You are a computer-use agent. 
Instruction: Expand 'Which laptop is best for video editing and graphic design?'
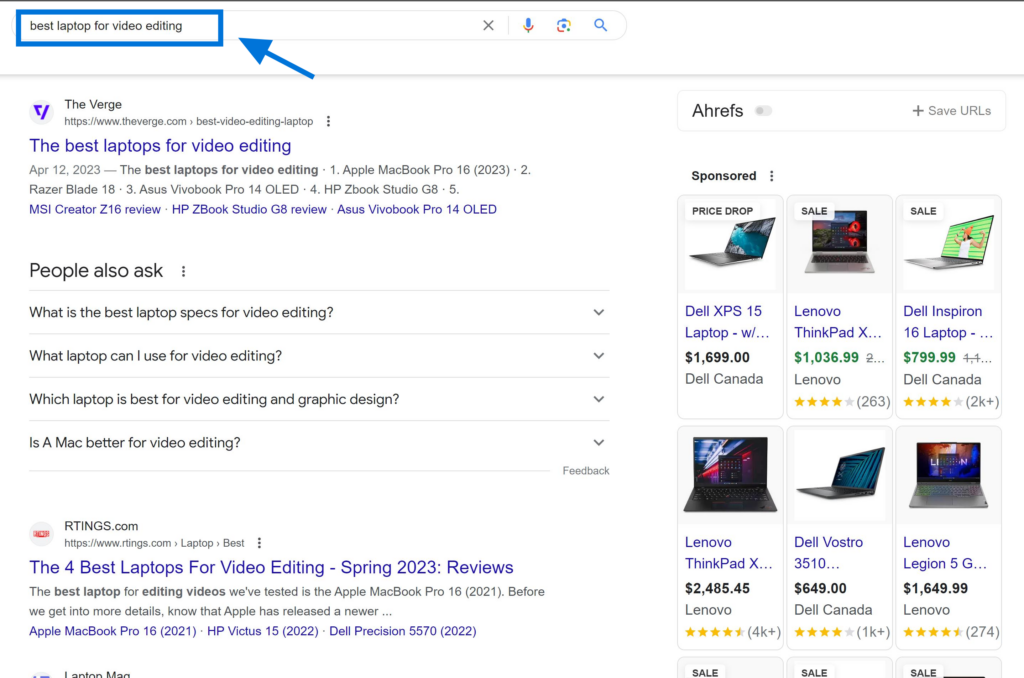point(598,399)
